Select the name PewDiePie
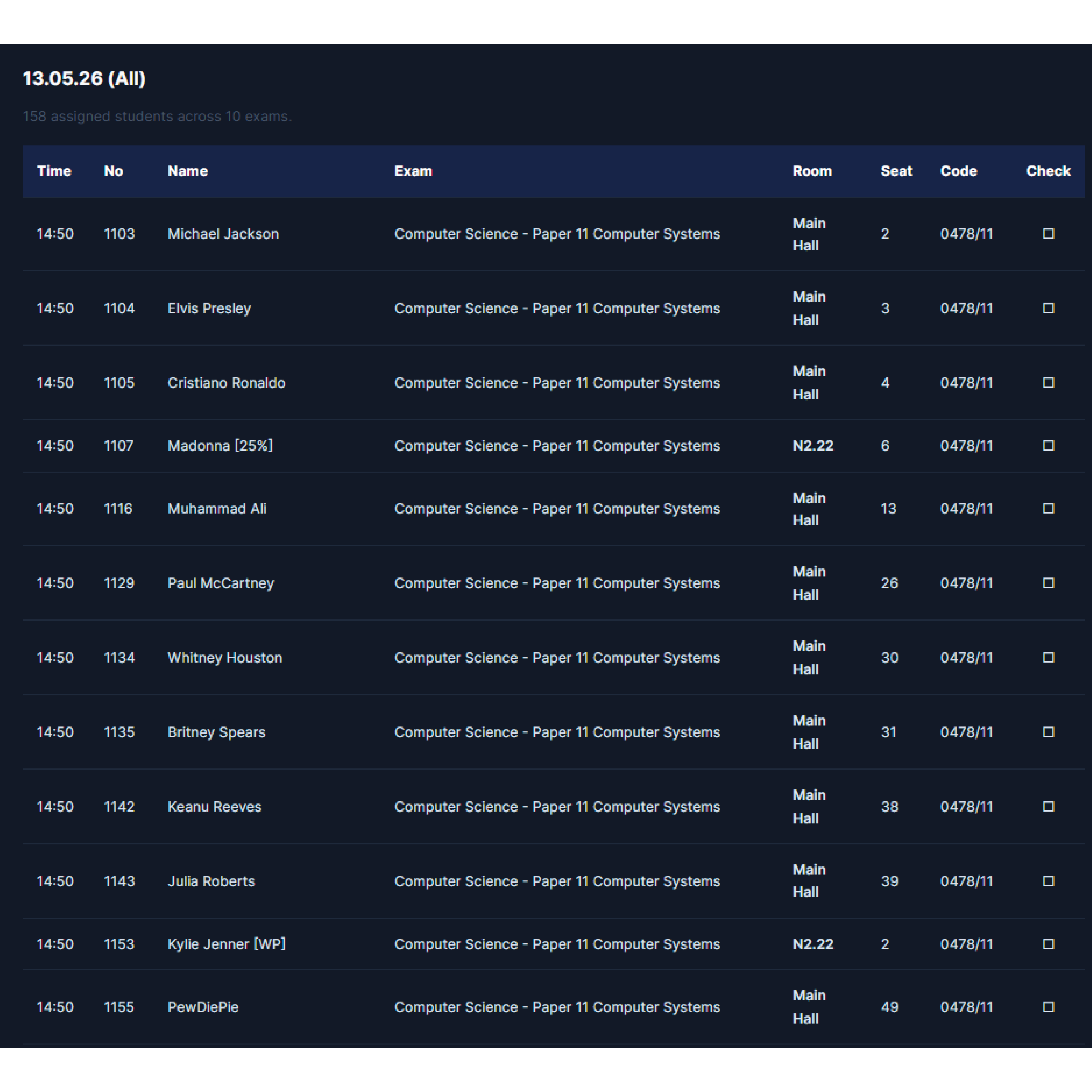The height and width of the screenshot is (1092, 1092). [x=203, y=1007]
